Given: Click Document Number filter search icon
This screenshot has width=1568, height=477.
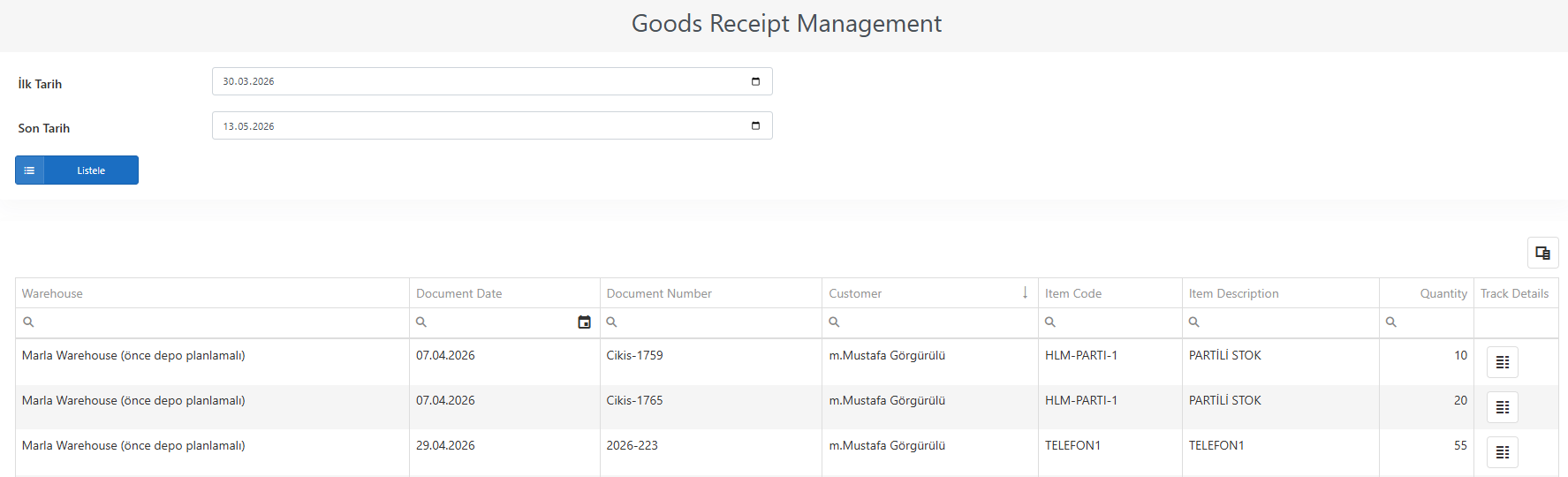Looking at the screenshot, I should pos(611,322).
